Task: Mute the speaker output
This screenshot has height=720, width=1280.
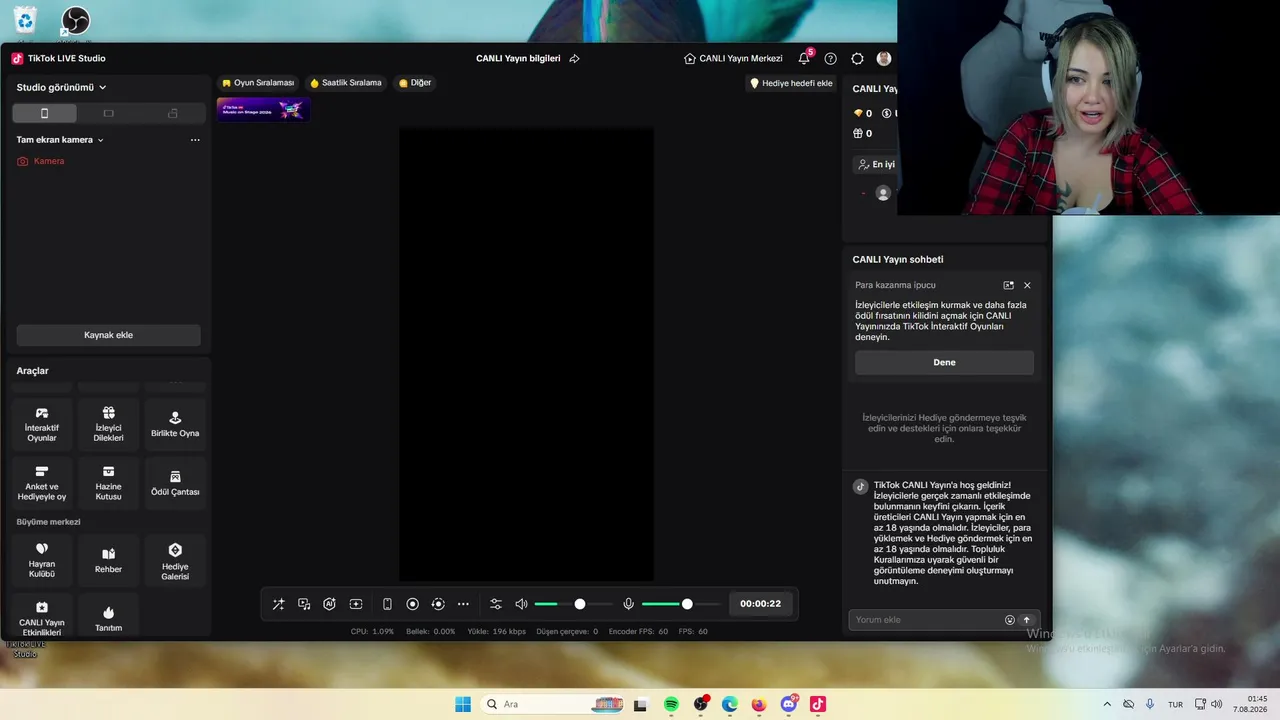Action: (521, 604)
